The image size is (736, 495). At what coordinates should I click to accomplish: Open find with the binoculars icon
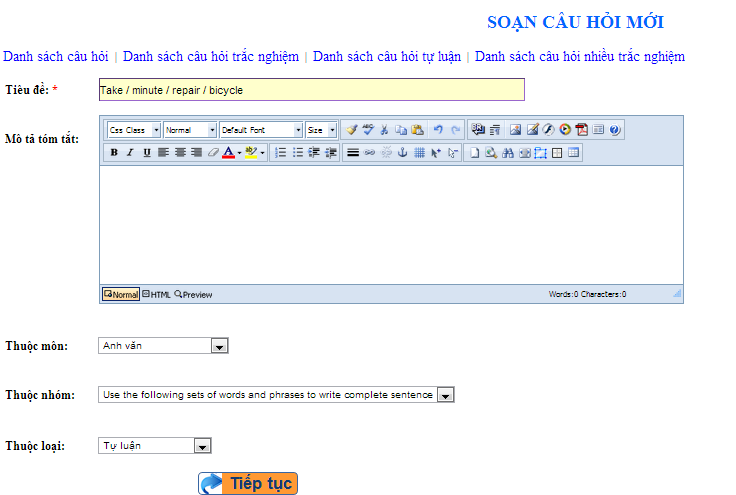point(507,152)
